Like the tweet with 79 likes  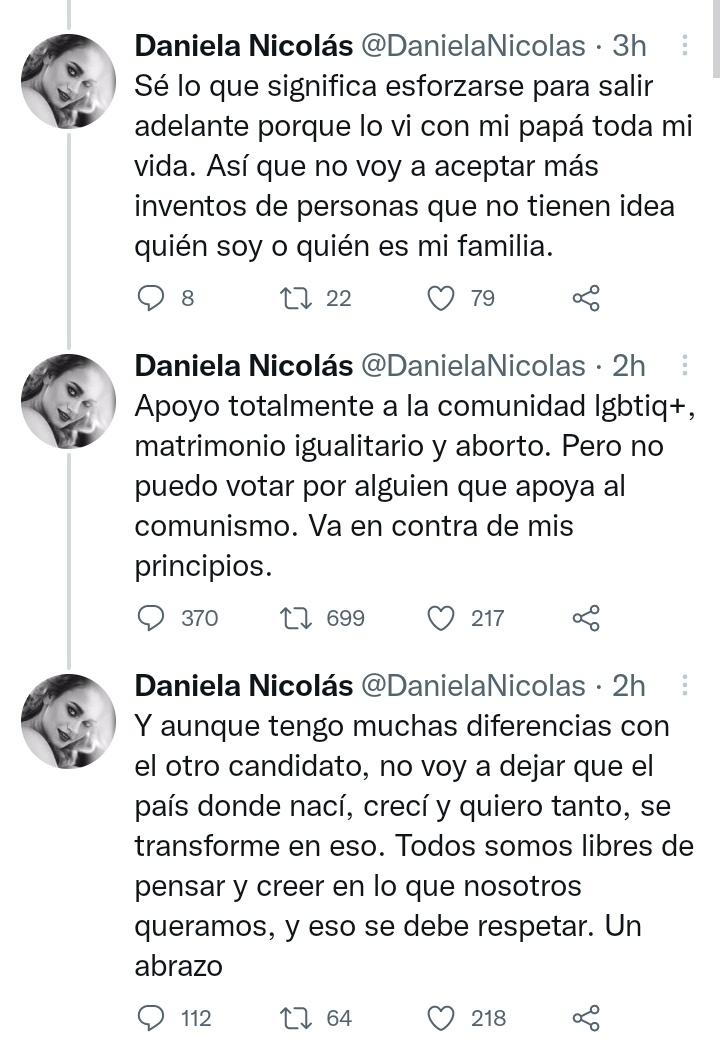pos(441,298)
